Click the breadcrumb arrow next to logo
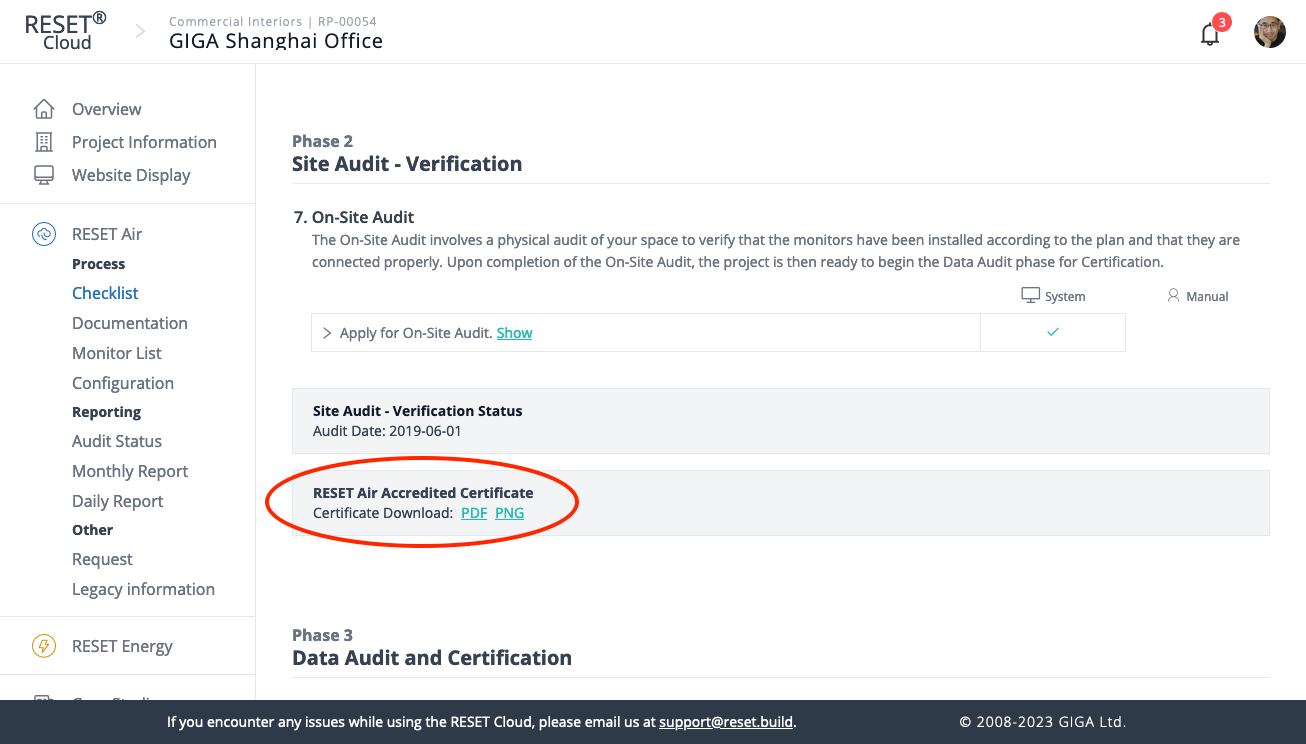The image size is (1306, 744). click(140, 32)
